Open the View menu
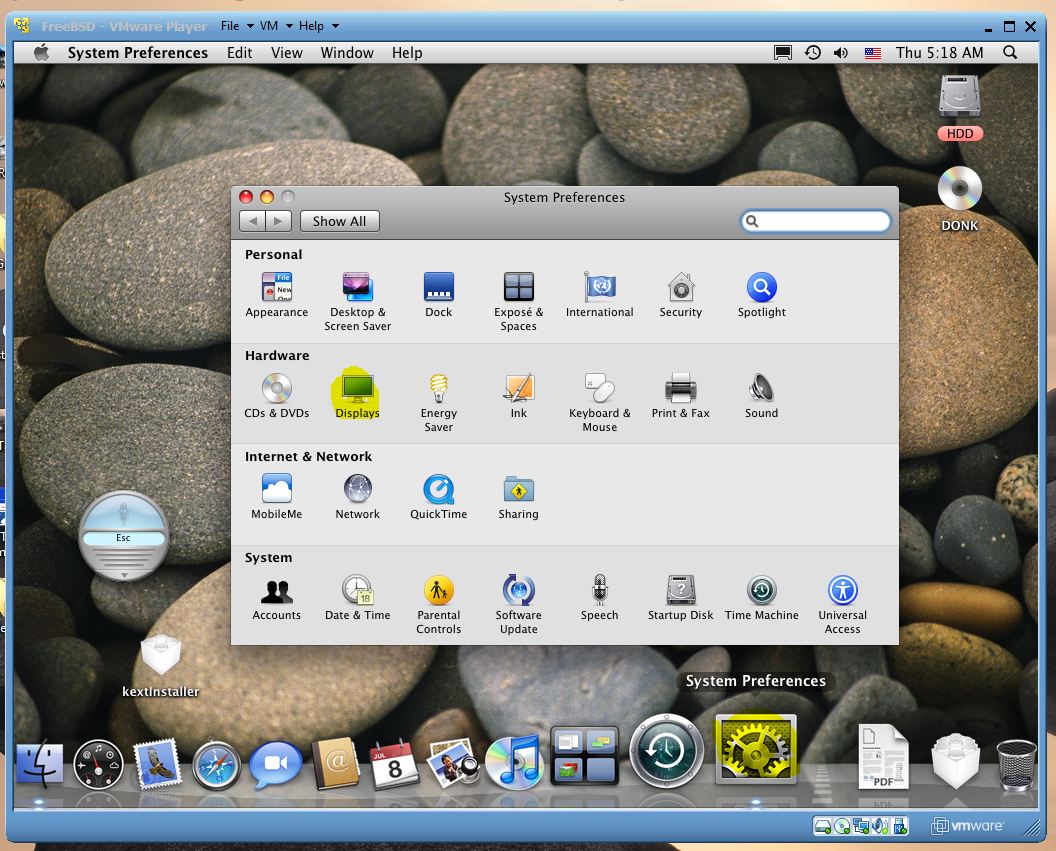This screenshot has width=1056, height=851. [x=286, y=53]
